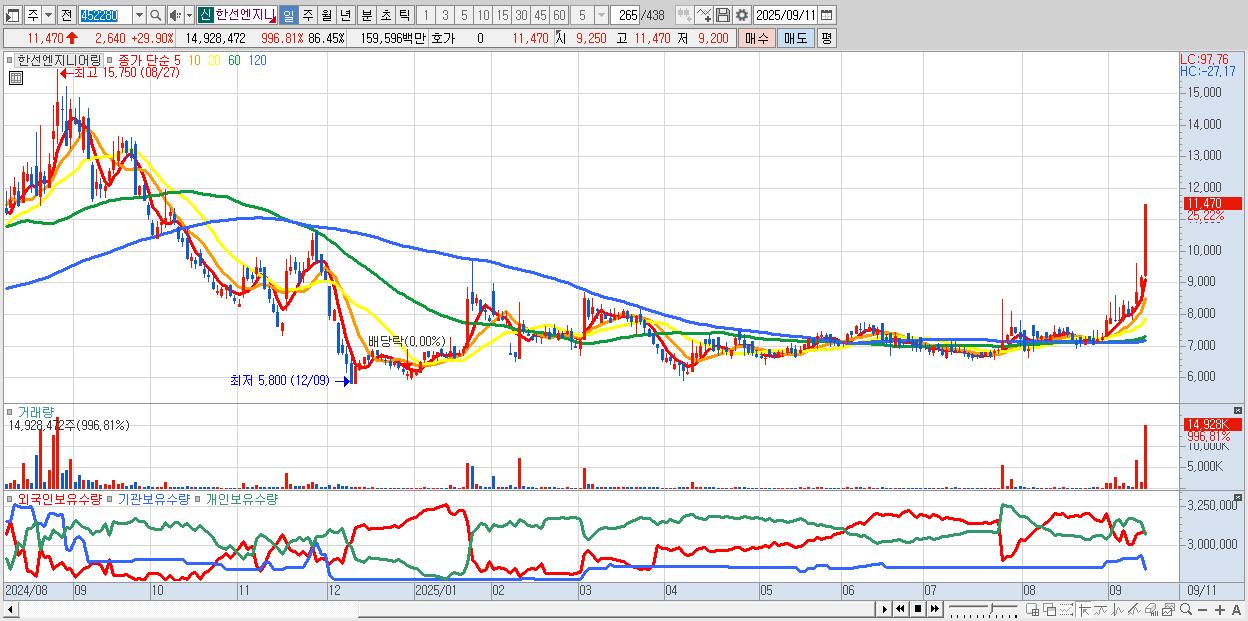Viewport: 1248px width, 621px height.
Task: Click the overlapping windows icon
Action: pyautogui.click(x=1050, y=609)
